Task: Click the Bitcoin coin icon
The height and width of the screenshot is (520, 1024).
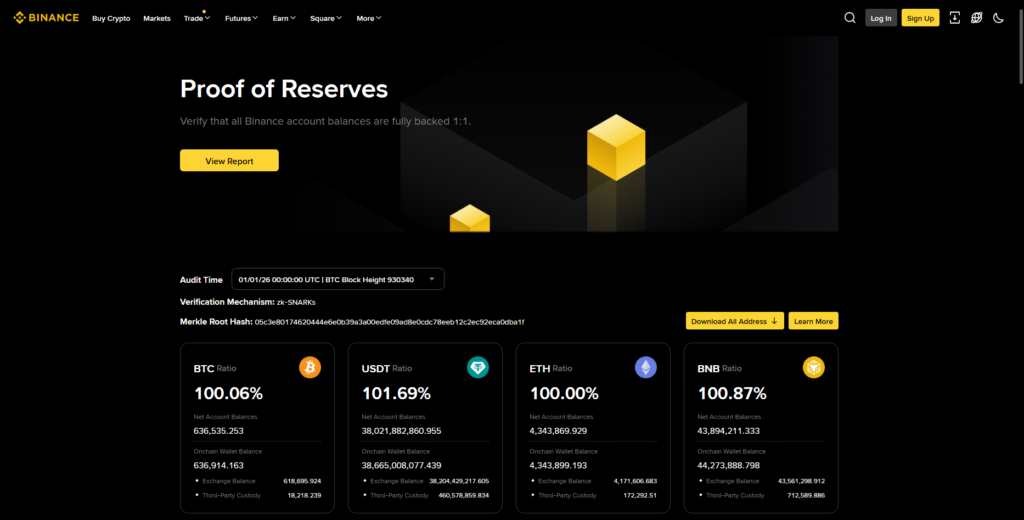Action: [310, 367]
